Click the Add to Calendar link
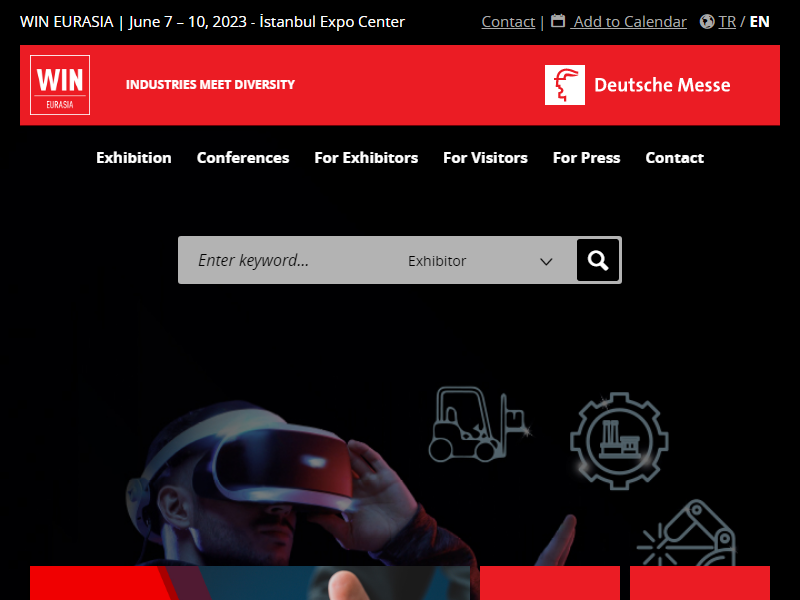 [x=629, y=21]
